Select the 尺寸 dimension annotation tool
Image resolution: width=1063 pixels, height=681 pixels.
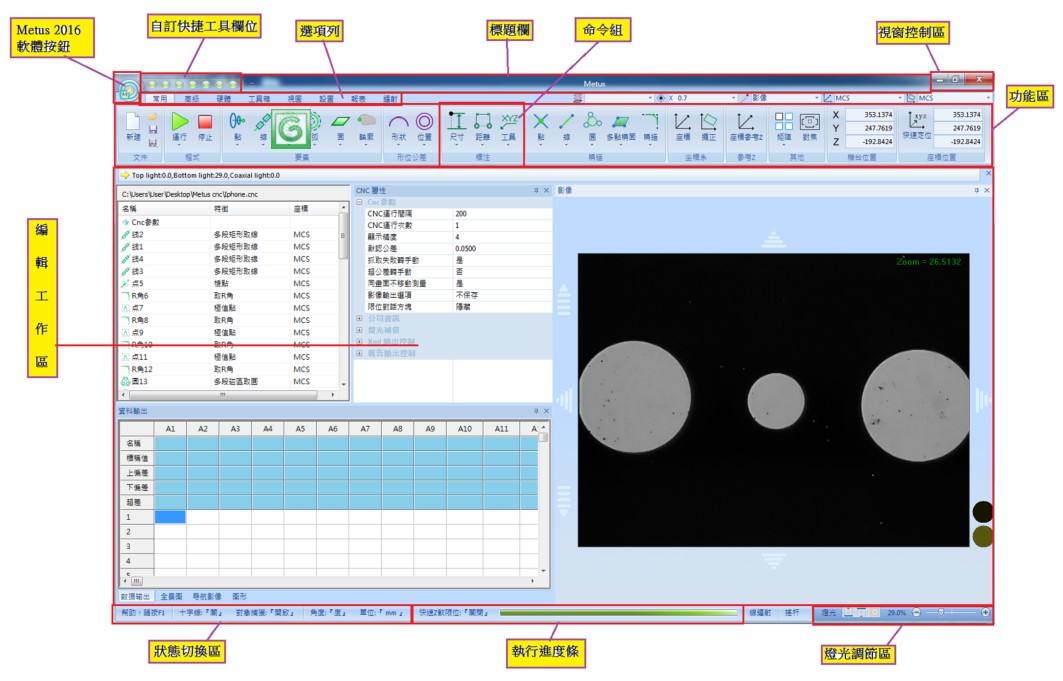[457, 127]
